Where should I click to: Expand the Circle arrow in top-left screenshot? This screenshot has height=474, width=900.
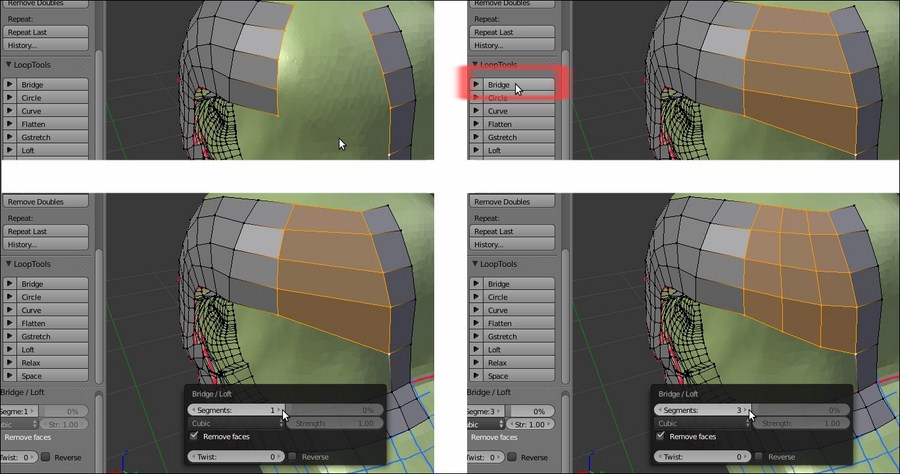[x=10, y=98]
